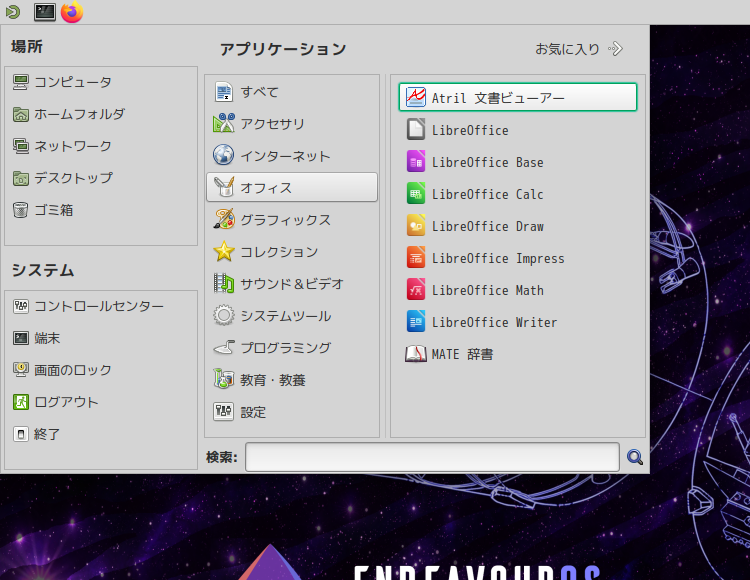
Task: Select the すべて category
Action: [292, 92]
